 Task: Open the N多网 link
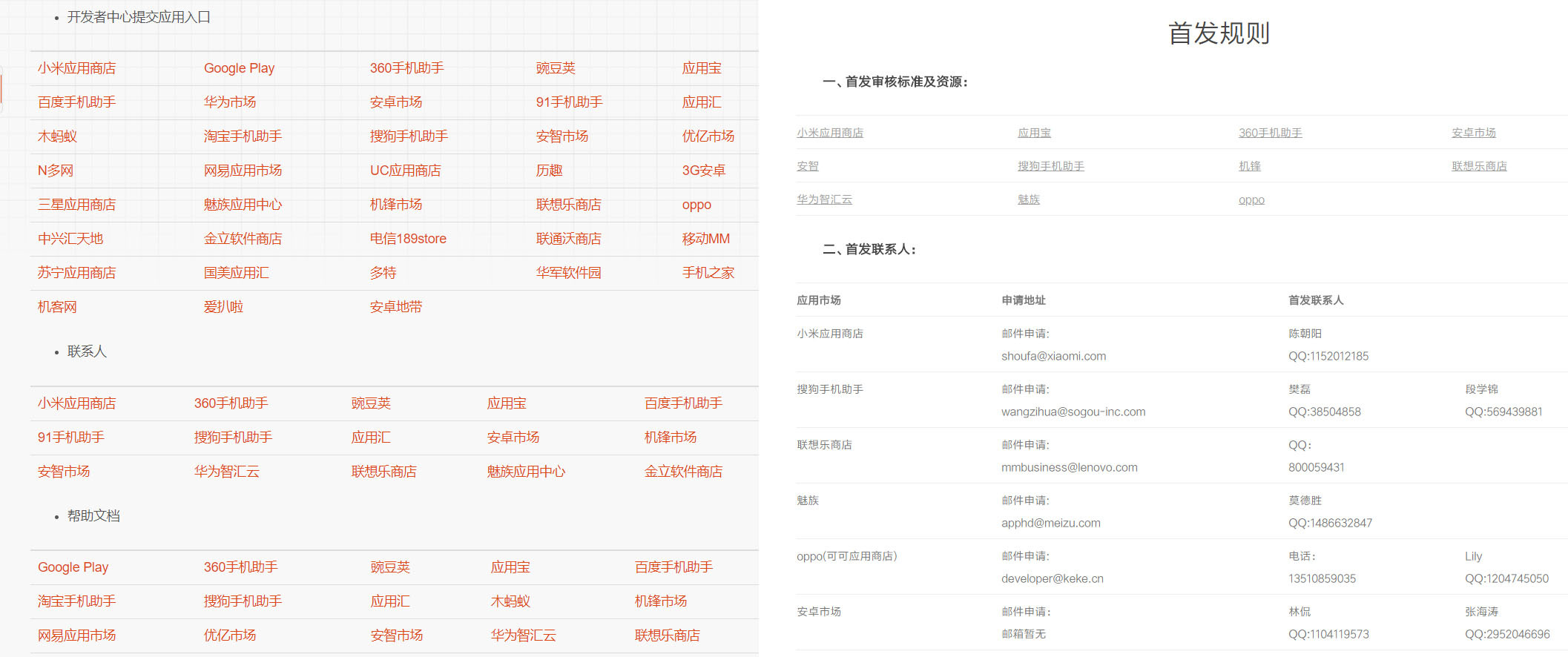(x=56, y=171)
